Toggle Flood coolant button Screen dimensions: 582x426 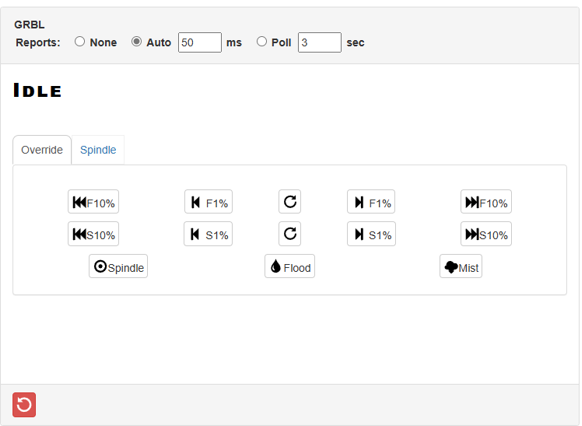coord(290,266)
